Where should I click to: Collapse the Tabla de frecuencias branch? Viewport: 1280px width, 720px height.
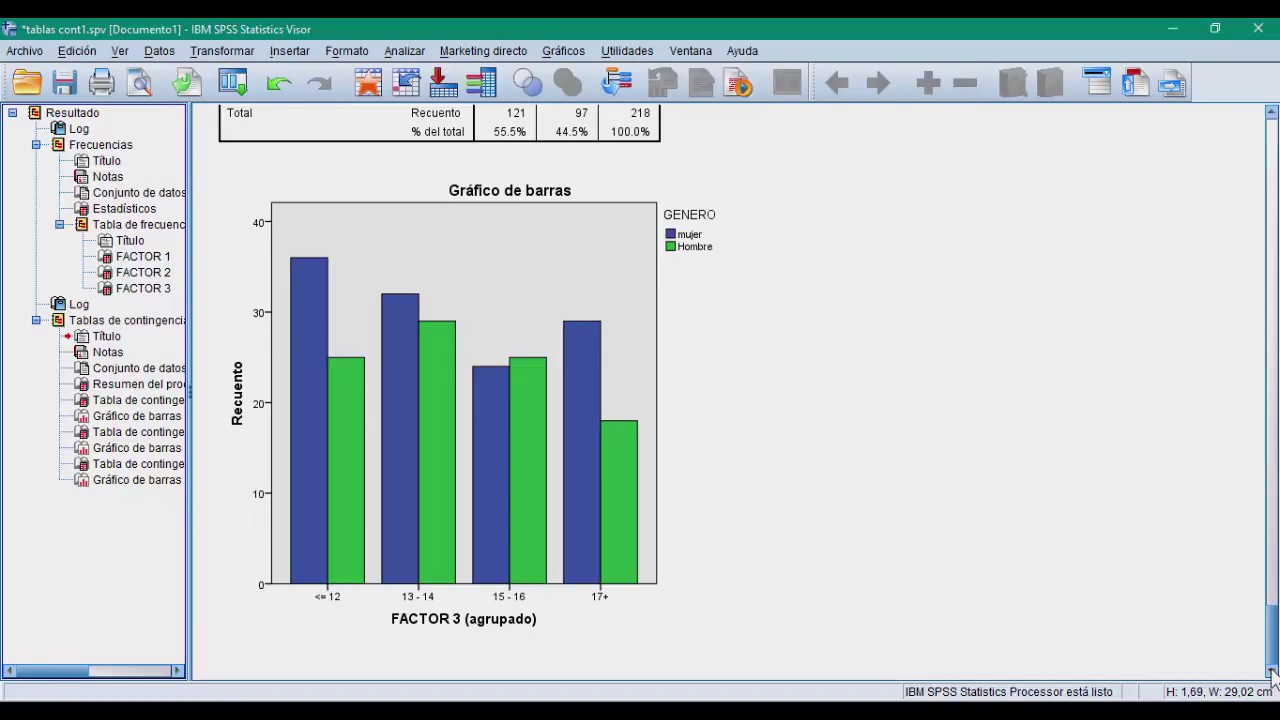pos(60,225)
